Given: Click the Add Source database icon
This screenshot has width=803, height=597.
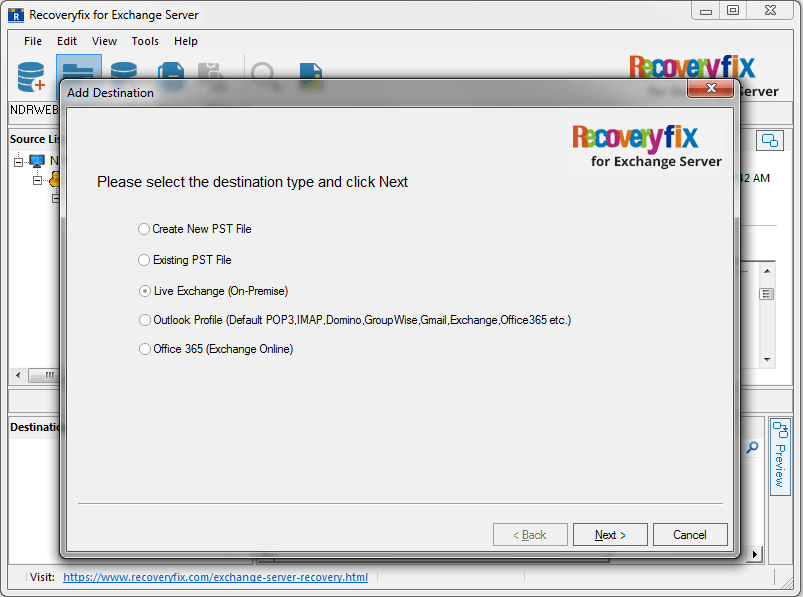Looking at the screenshot, I should pyautogui.click(x=31, y=77).
